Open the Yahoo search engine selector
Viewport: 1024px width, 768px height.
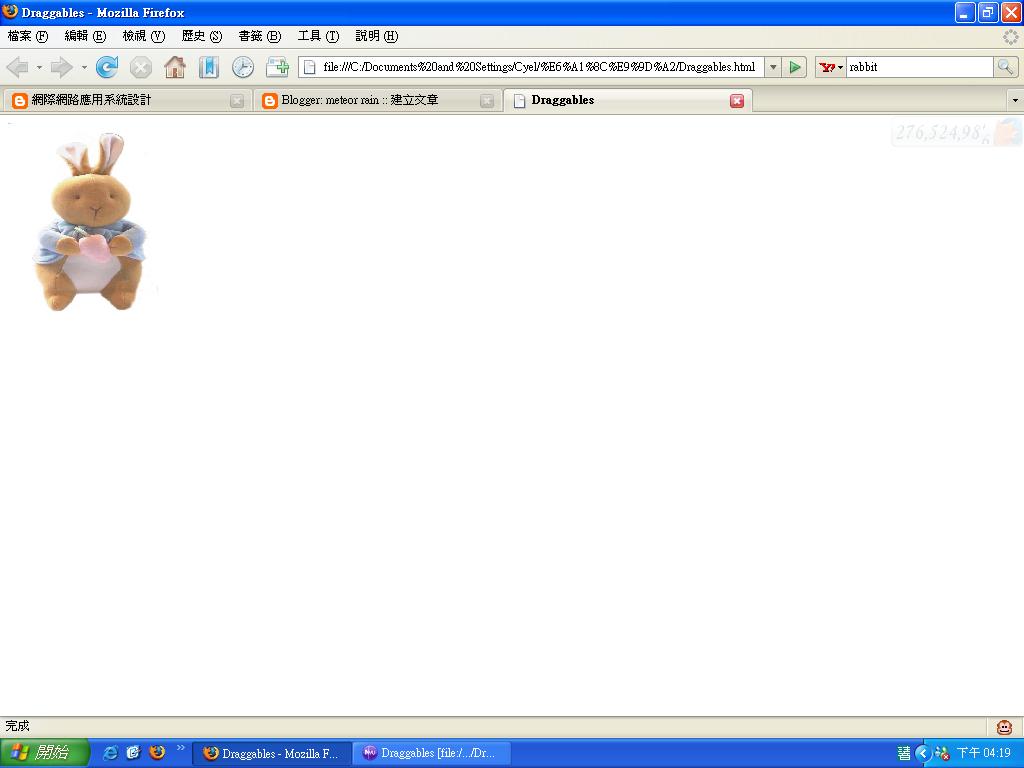831,67
